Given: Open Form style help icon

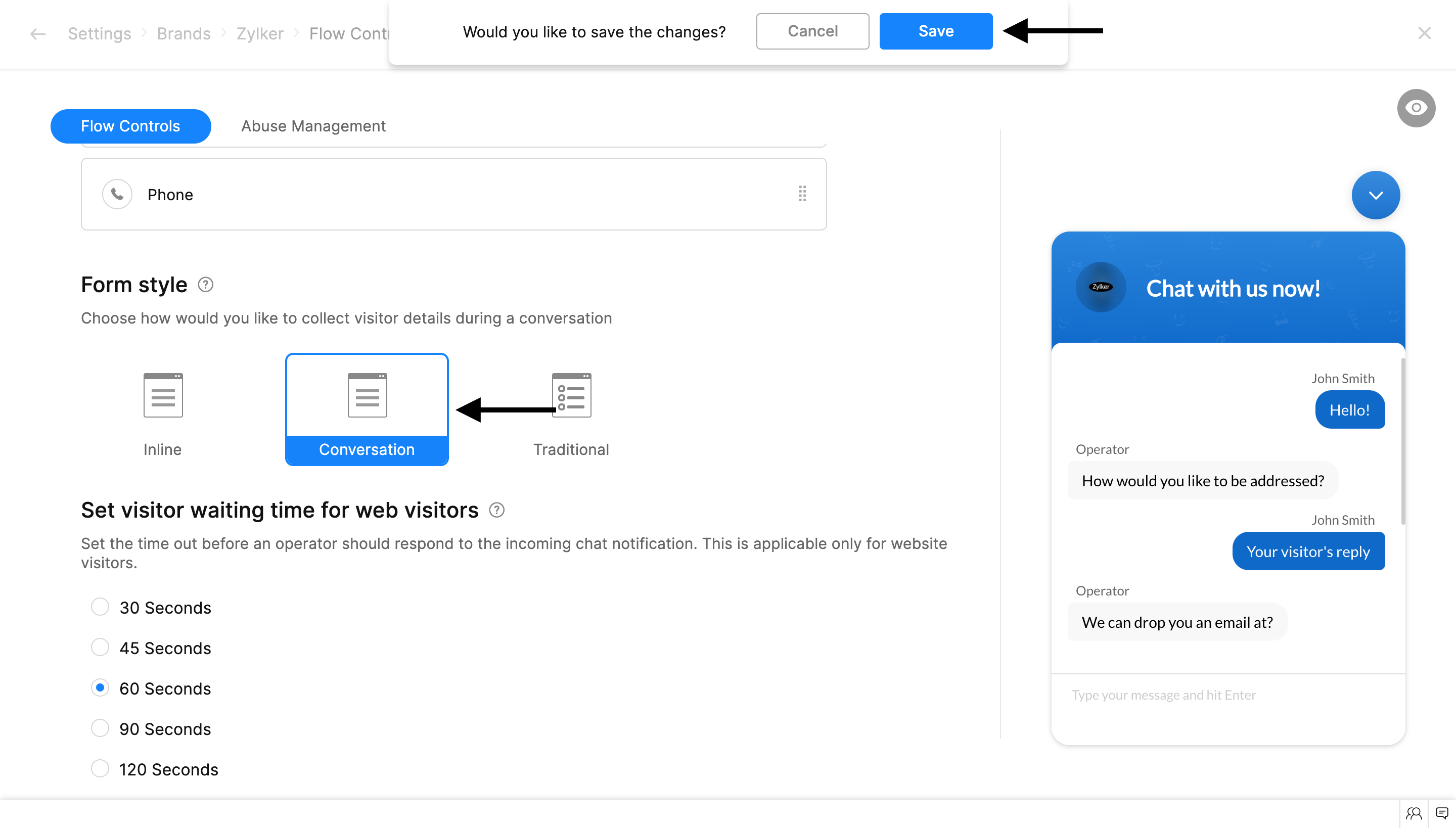Looking at the screenshot, I should tap(205, 284).
